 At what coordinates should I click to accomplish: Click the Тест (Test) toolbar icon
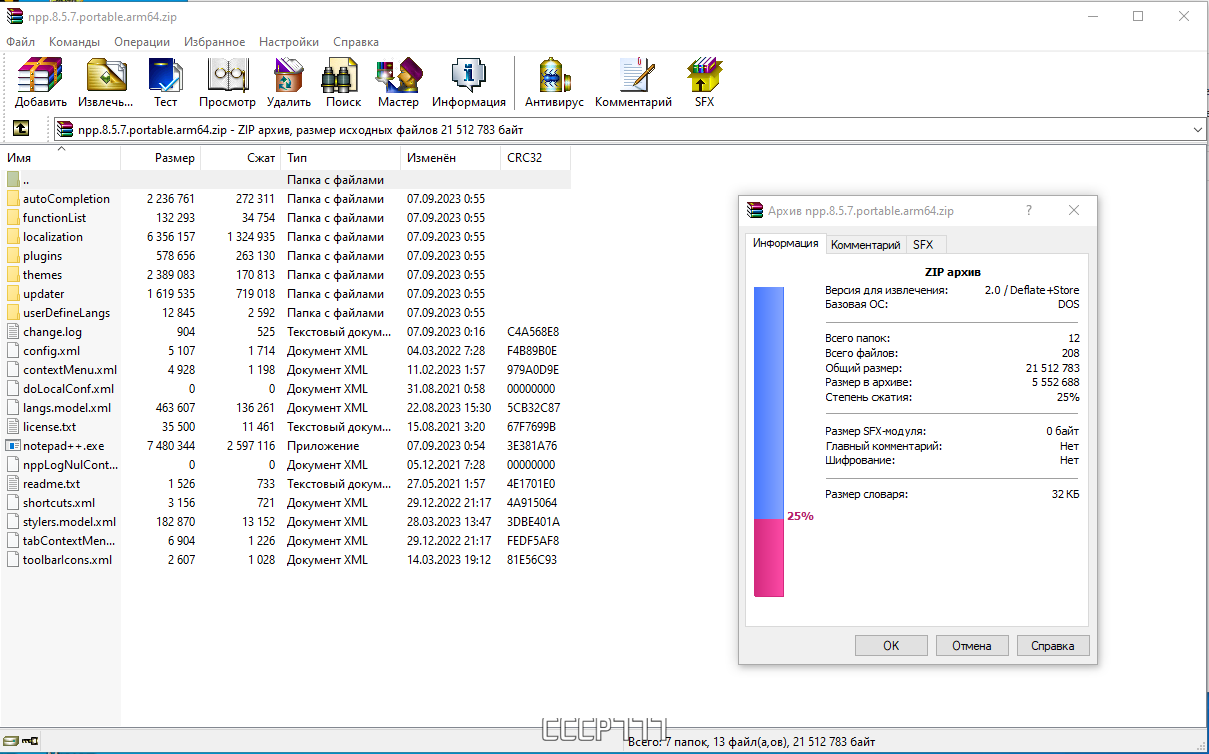click(165, 83)
